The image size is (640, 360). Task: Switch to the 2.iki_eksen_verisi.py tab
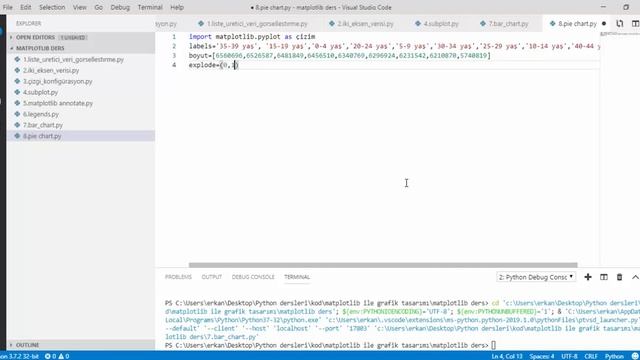point(361,24)
